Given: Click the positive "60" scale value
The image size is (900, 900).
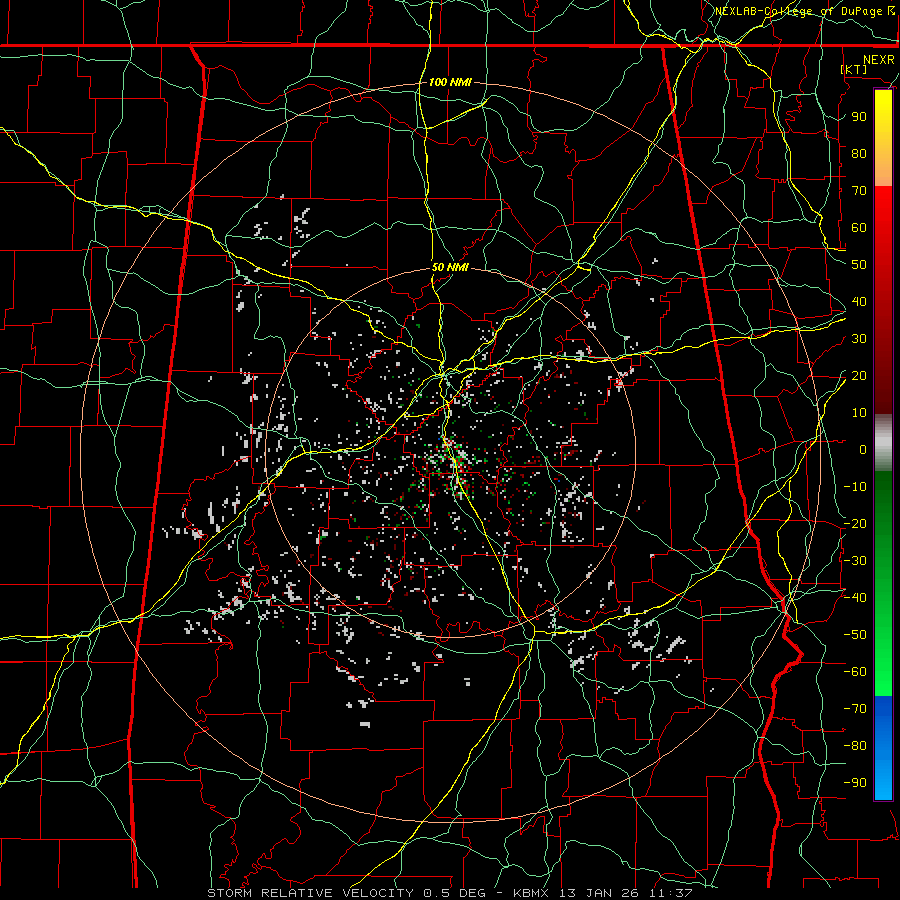Looking at the screenshot, I should tap(859, 227).
